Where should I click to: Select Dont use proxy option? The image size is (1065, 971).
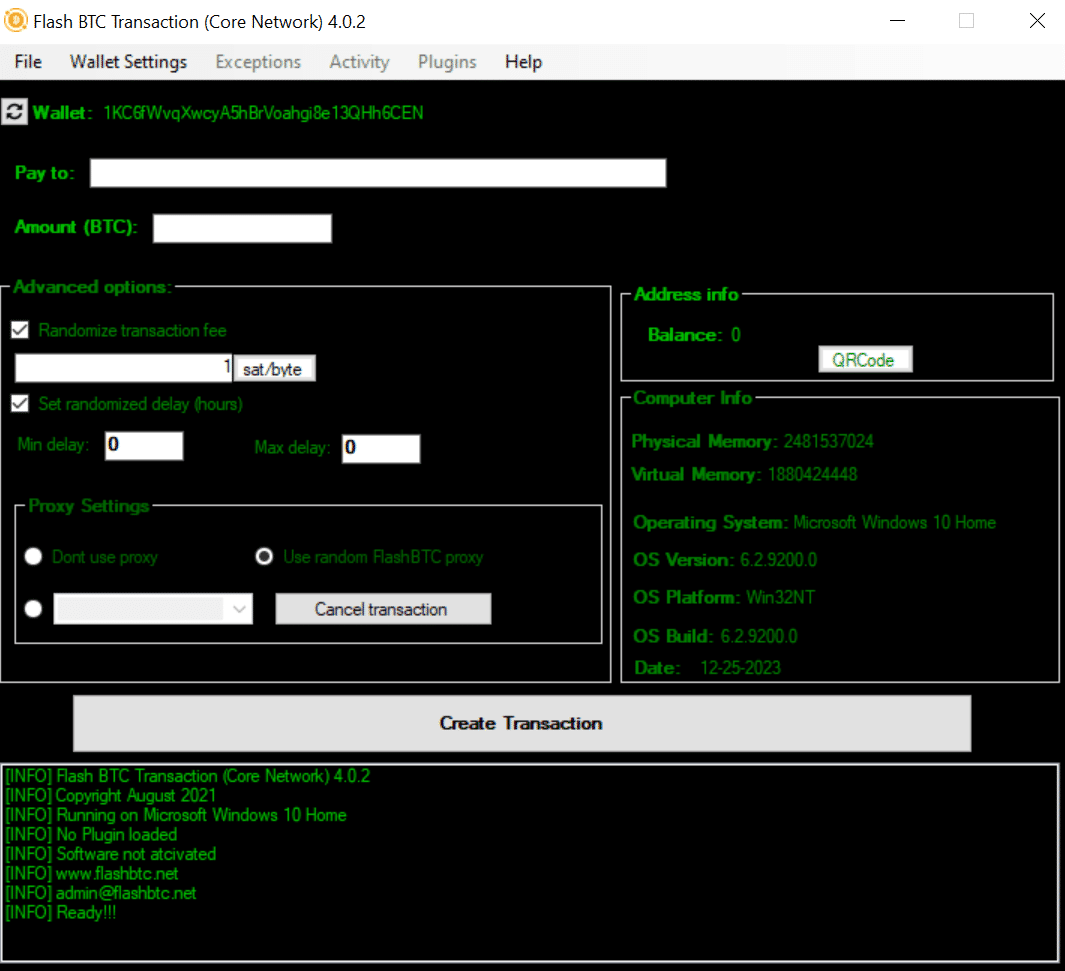[33, 557]
